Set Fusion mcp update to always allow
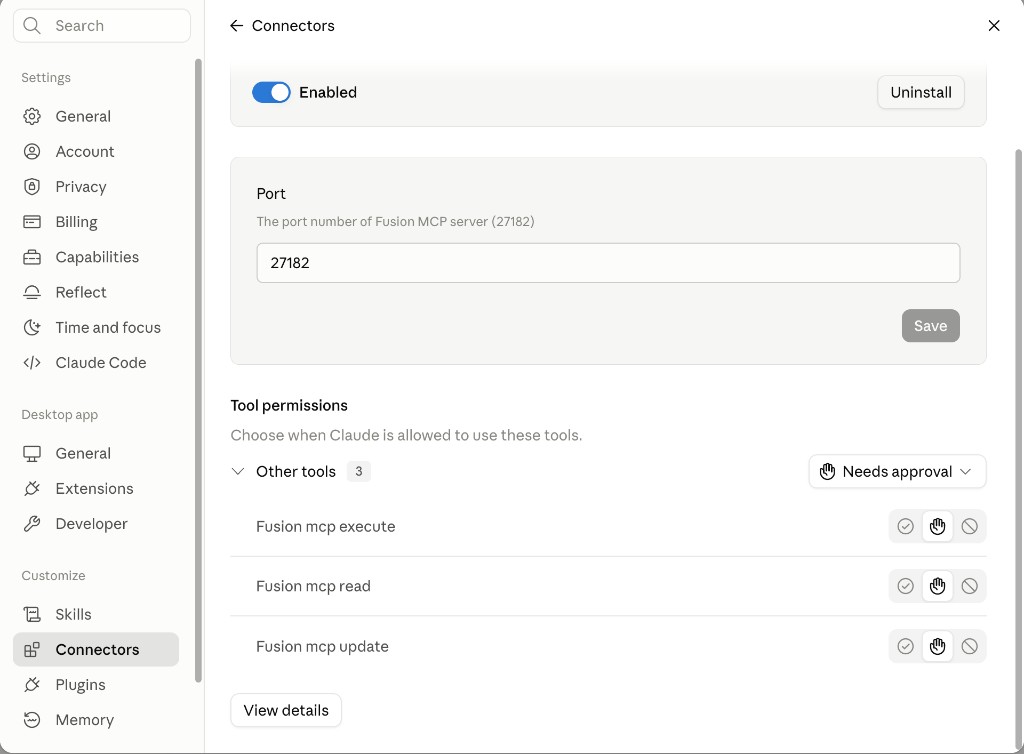The width and height of the screenshot is (1024, 754). pyautogui.click(x=905, y=646)
